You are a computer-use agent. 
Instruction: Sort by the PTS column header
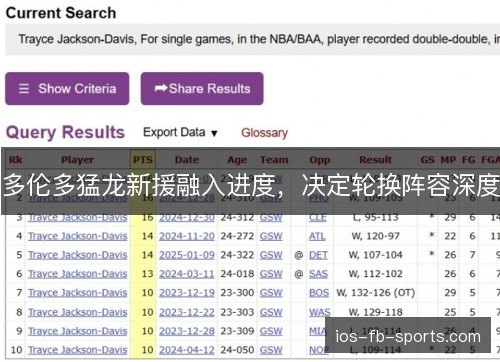coord(143,160)
